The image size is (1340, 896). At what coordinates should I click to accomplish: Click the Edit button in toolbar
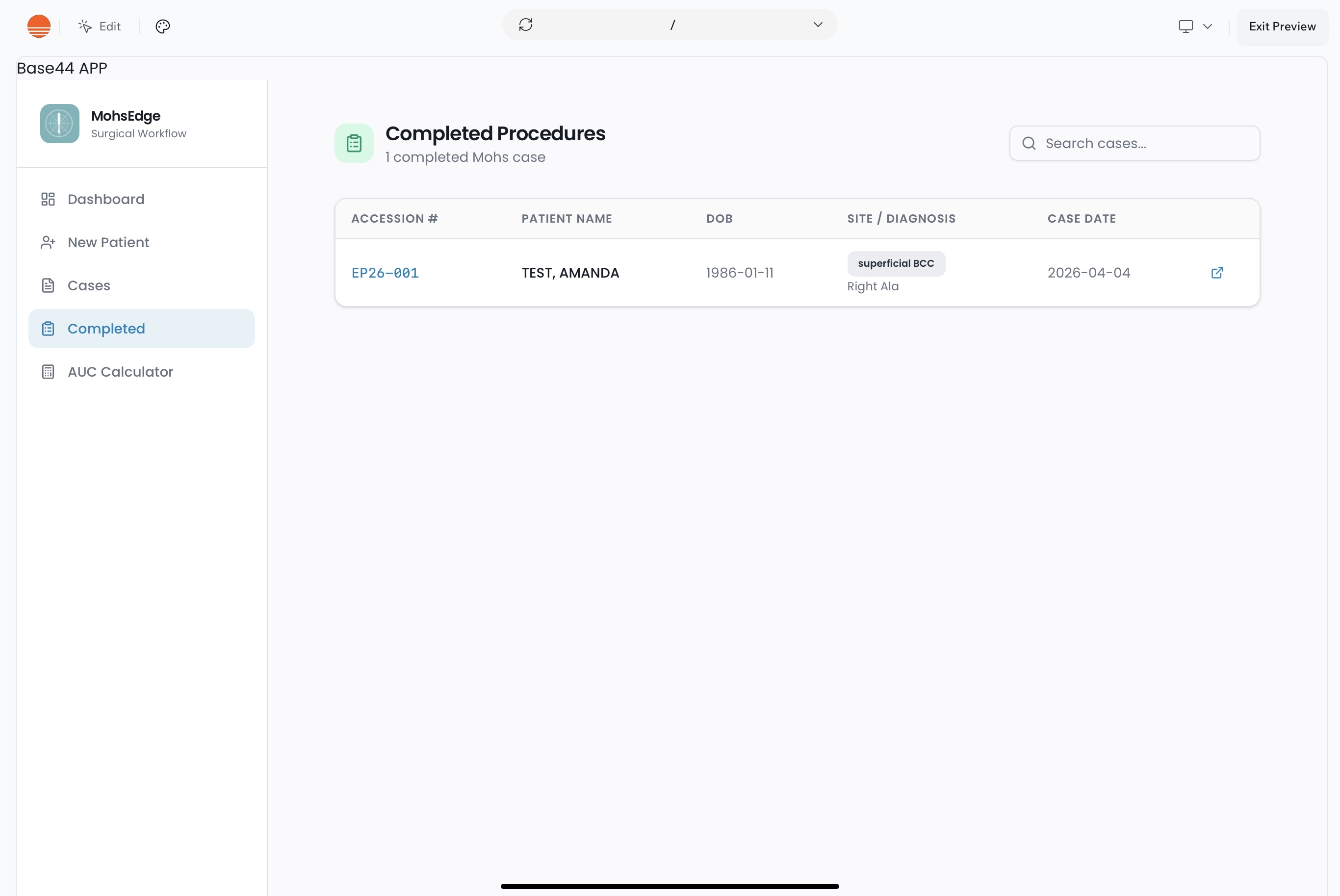100,26
